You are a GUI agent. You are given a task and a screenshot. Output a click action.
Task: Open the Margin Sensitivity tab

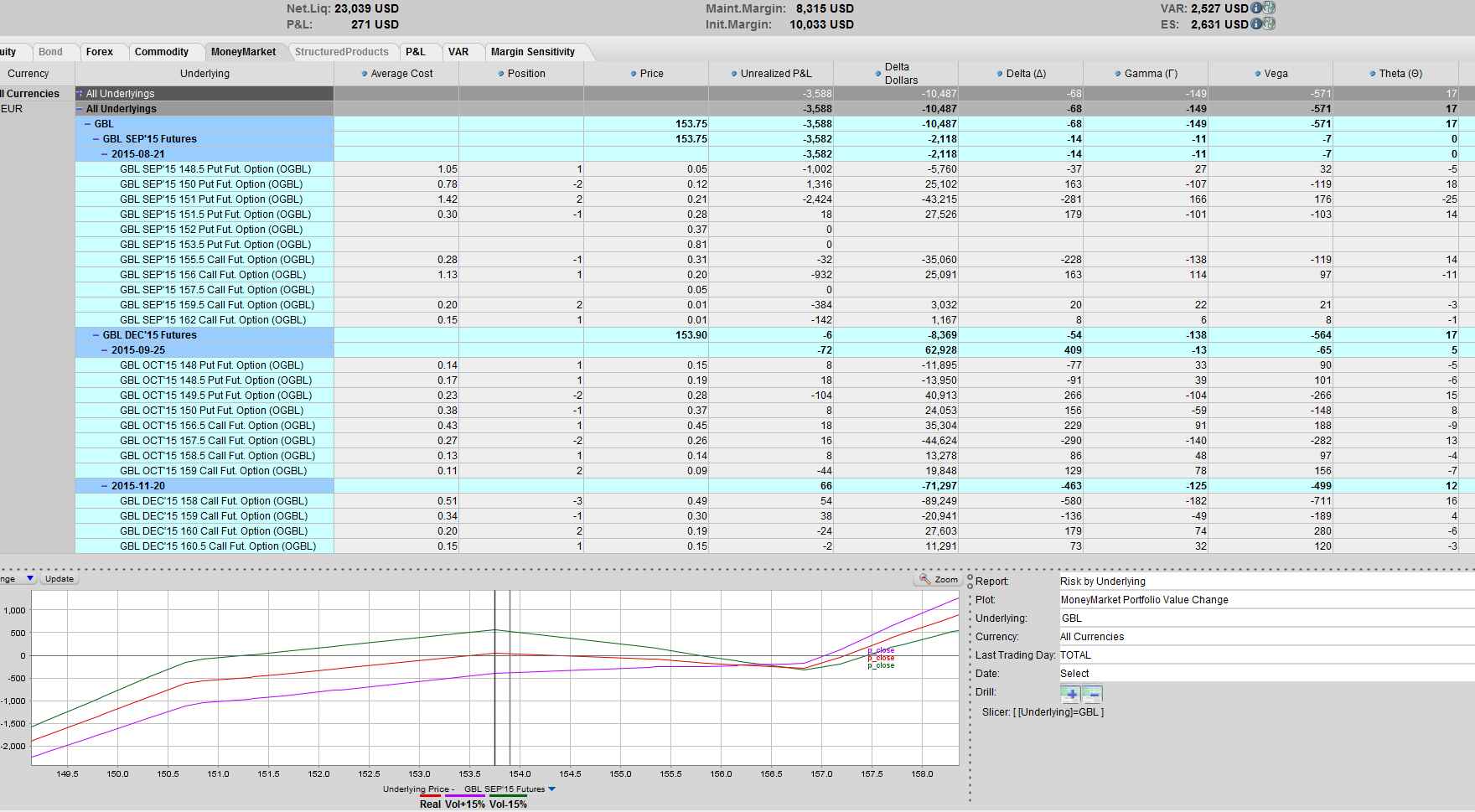[x=533, y=52]
